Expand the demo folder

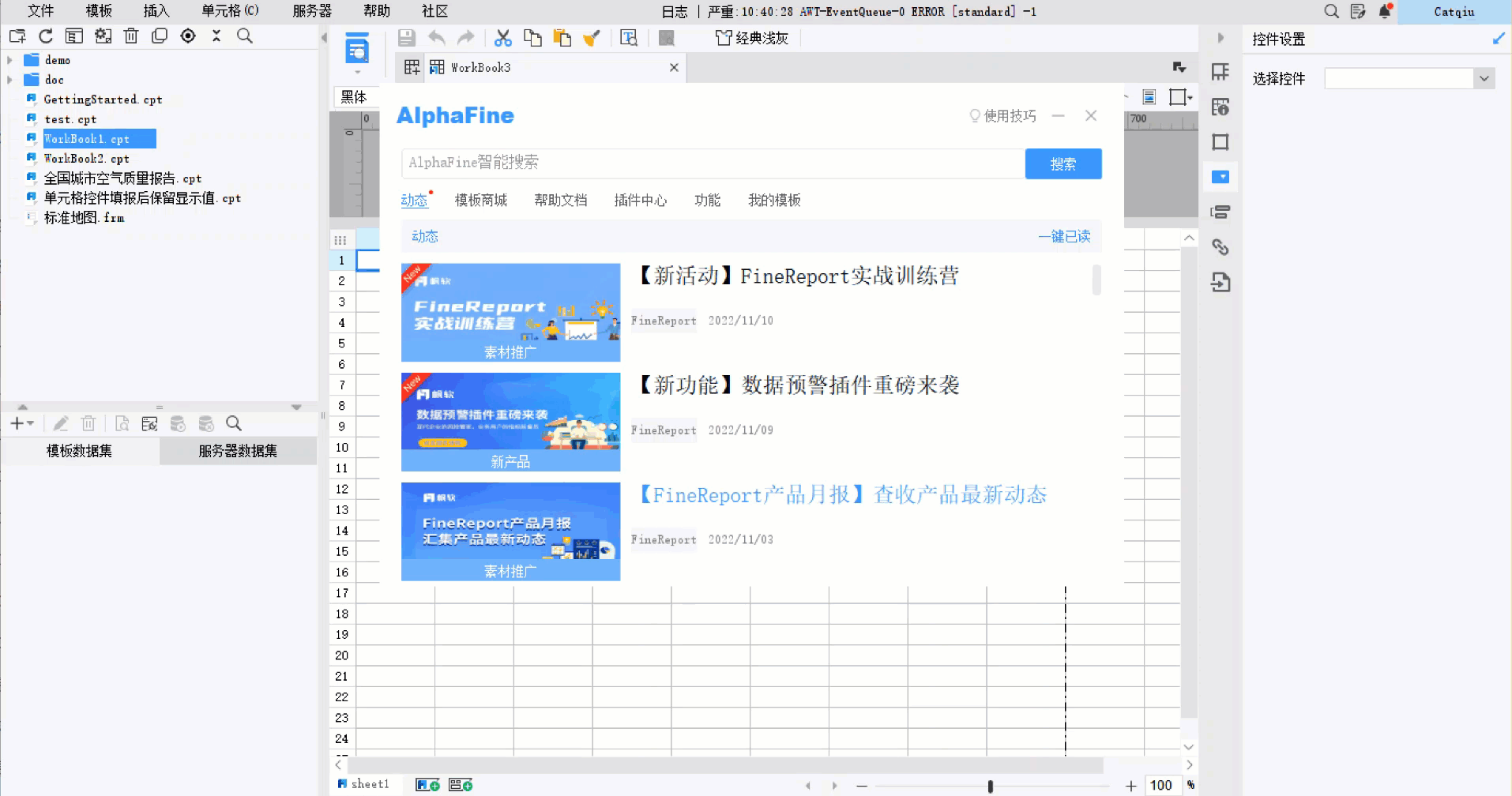pyautogui.click(x=9, y=60)
